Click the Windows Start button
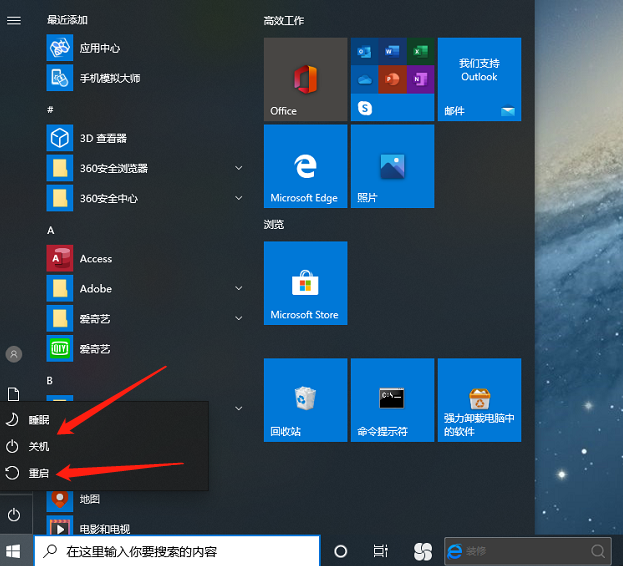 (14, 551)
